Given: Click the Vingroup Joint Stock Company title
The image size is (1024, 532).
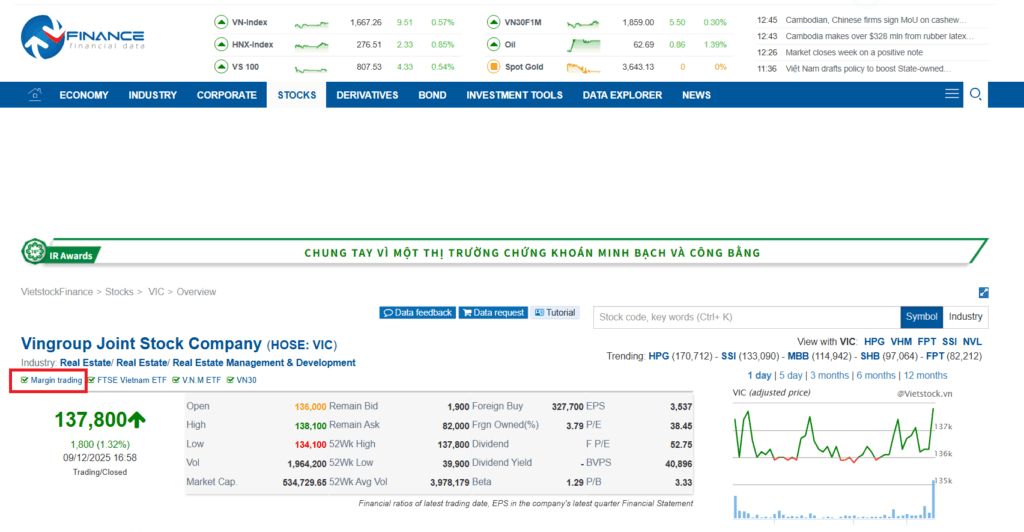Looking at the screenshot, I should pyautogui.click(x=141, y=344).
